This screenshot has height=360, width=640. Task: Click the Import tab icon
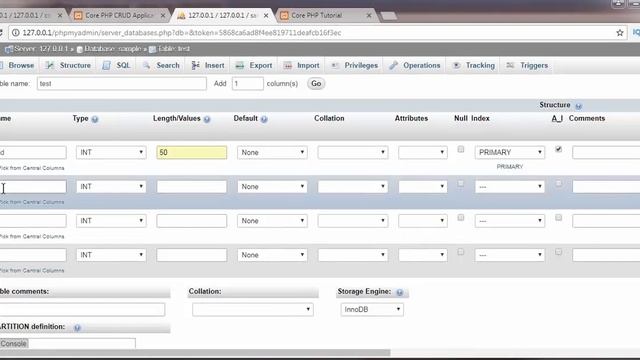click(x=288, y=65)
